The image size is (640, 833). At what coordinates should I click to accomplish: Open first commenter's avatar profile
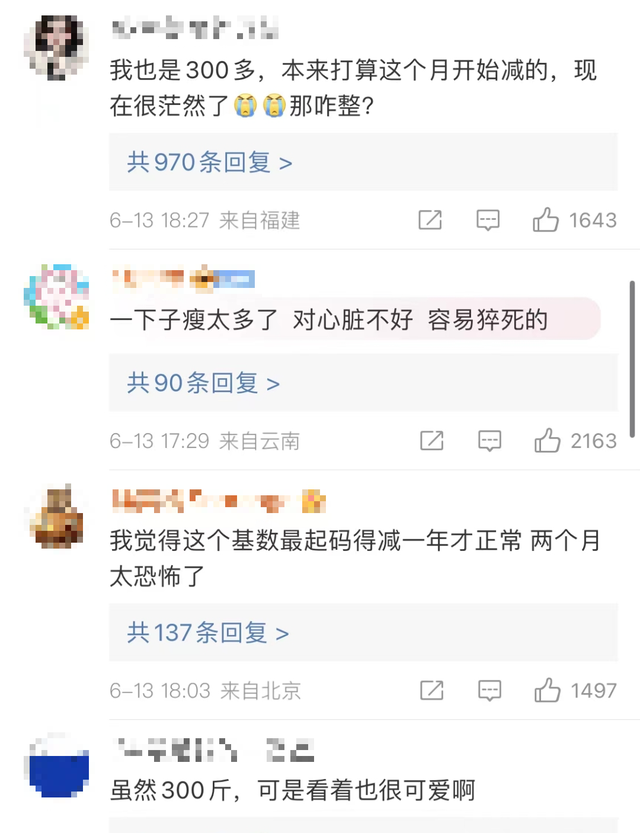click(56, 47)
